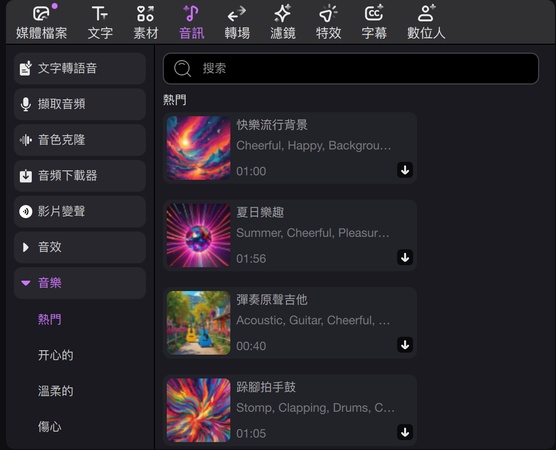The width and height of the screenshot is (556, 450).
Task: Click the tags 'Summer, Cheerful, Pleasur…'
Action: point(313,233)
